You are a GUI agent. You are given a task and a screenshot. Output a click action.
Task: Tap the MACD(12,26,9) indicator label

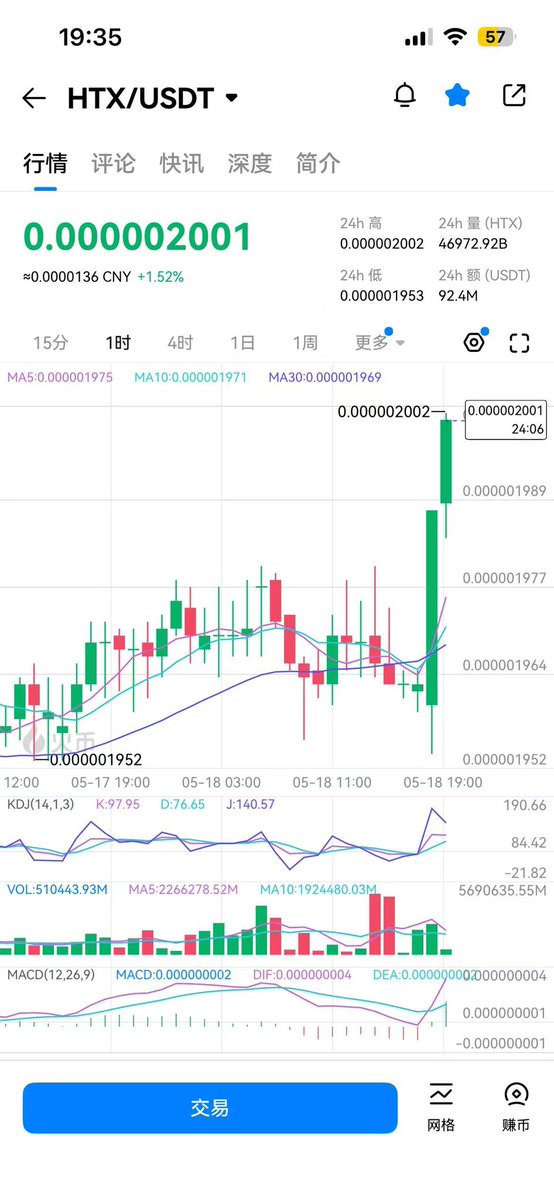tap(51, 975)
